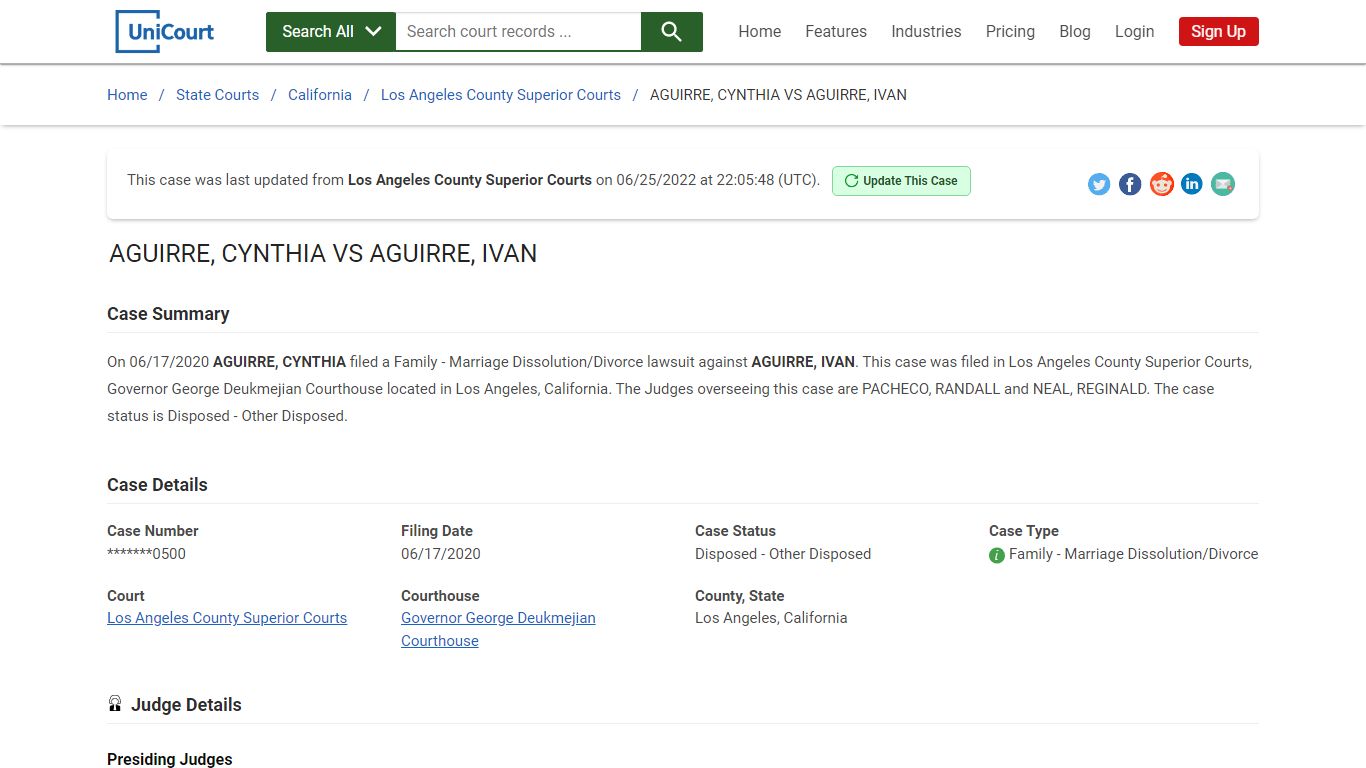Click the Update This Case button
Screen dimensions: 1366x768
pyautogui.click(x=901, y=181)
